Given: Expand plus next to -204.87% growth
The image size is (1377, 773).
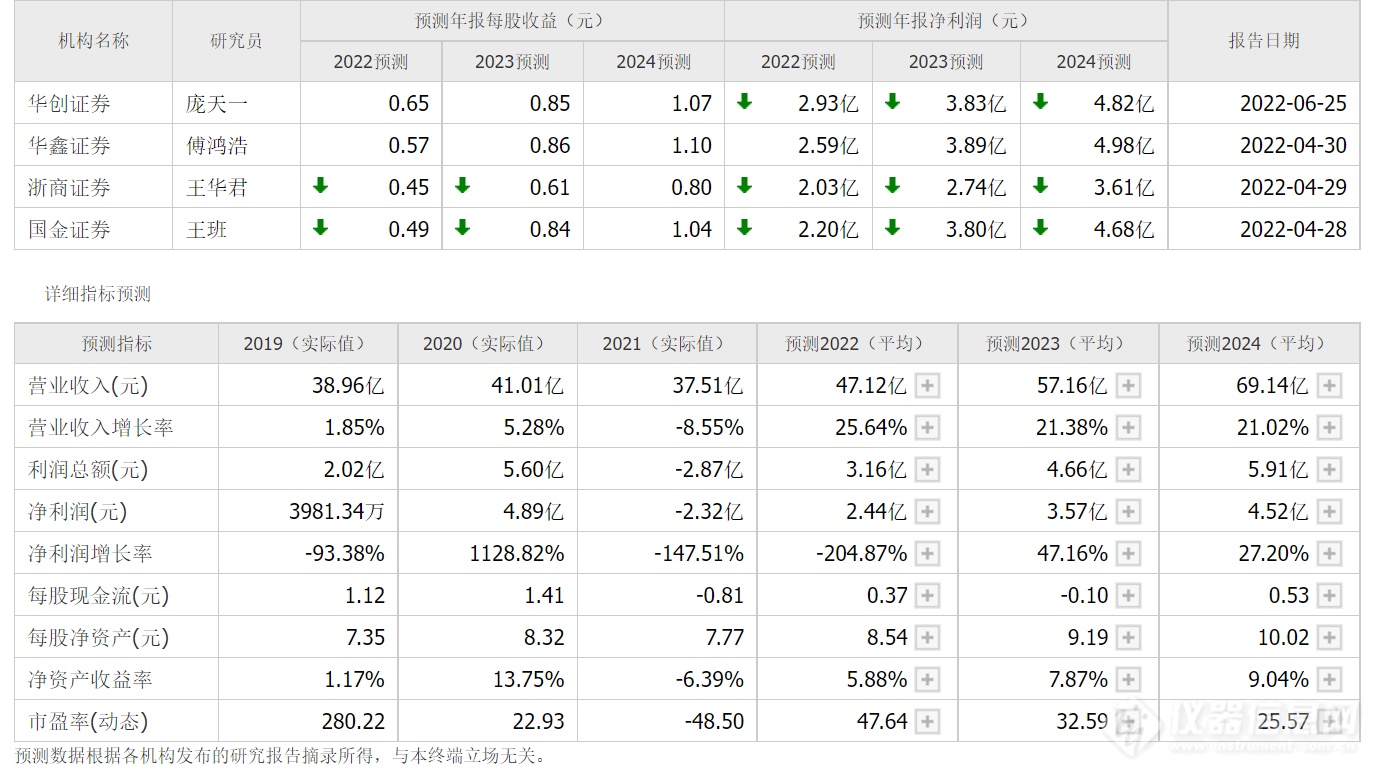Looking at the screenshot, I should coord(928,554).
